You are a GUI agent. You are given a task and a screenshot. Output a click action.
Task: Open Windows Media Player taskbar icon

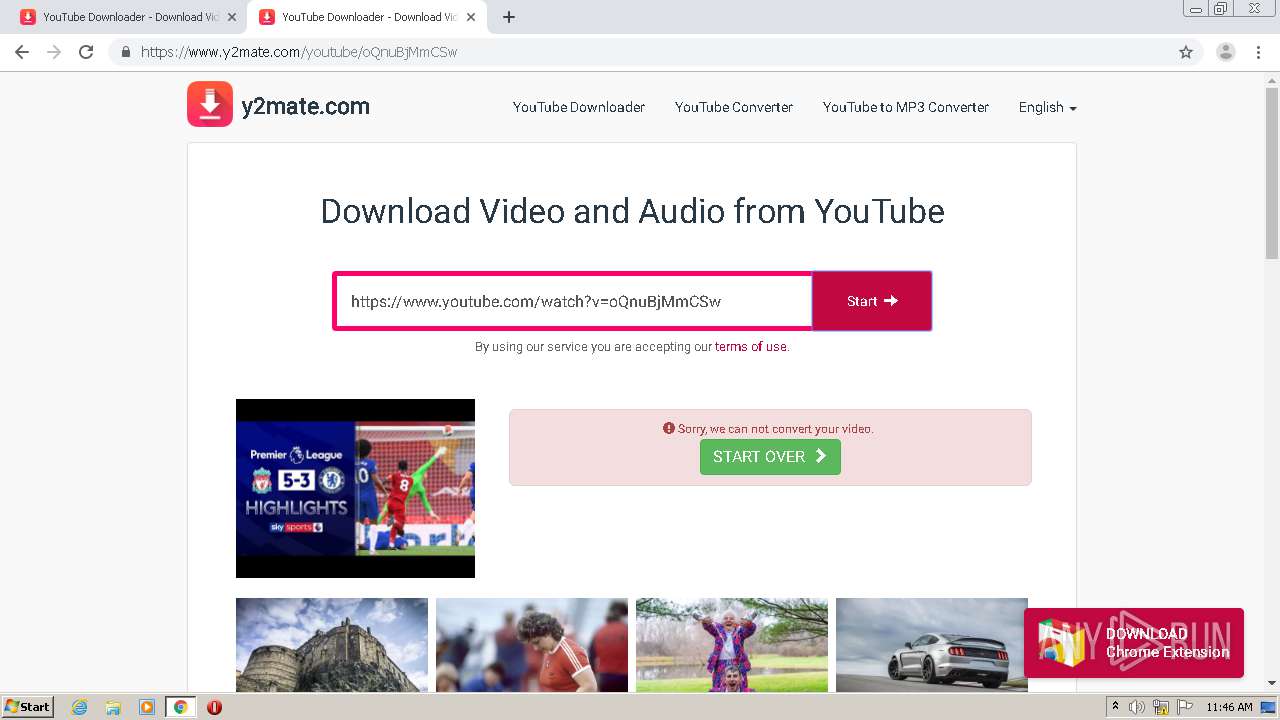coord(147,707)
